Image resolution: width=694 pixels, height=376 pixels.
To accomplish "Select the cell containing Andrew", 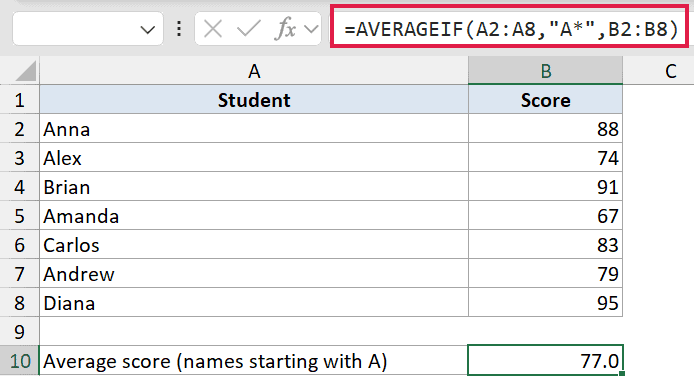I will pos(254,274).
